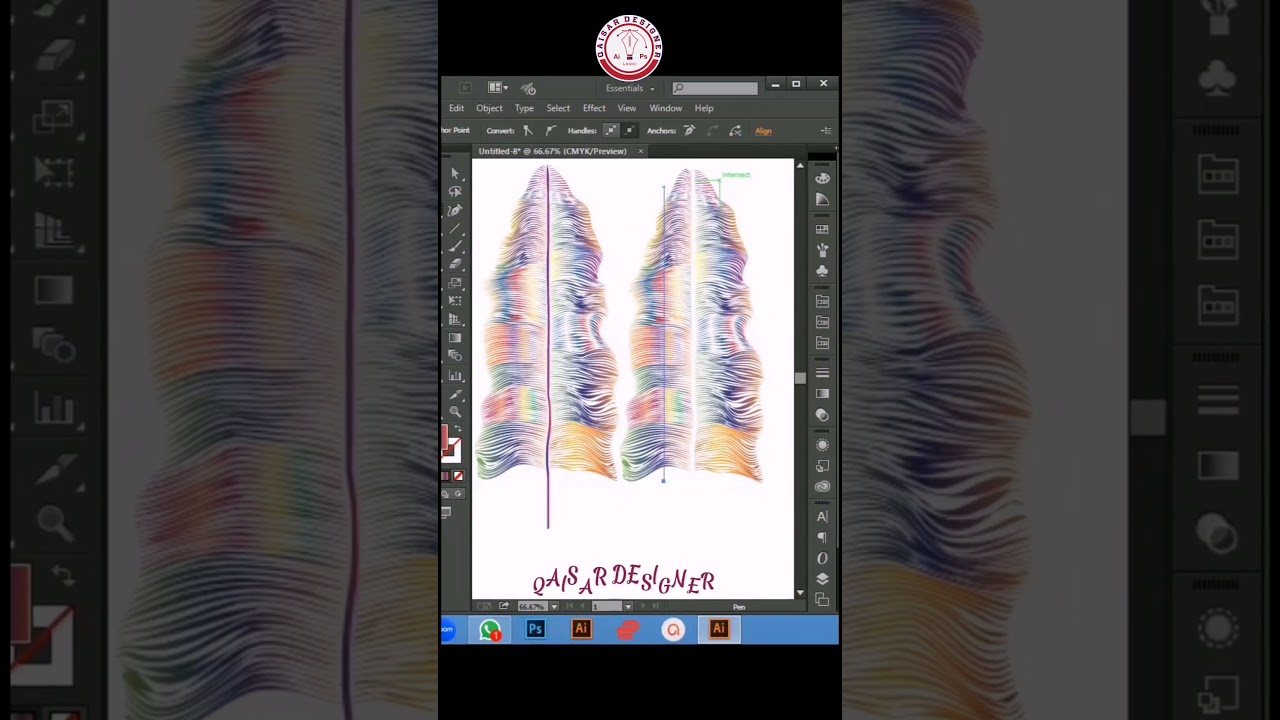
Task: Click the GPU performance icon
Action: pyautogui.click(x=529, y=89)
